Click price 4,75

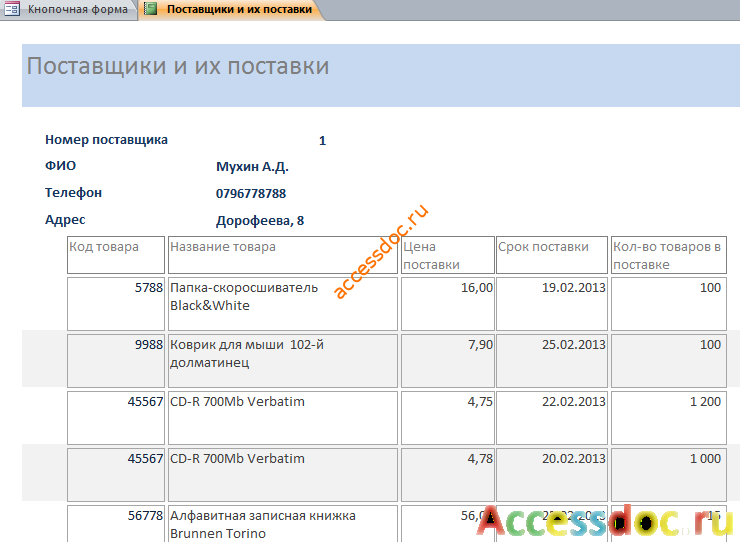448,418
